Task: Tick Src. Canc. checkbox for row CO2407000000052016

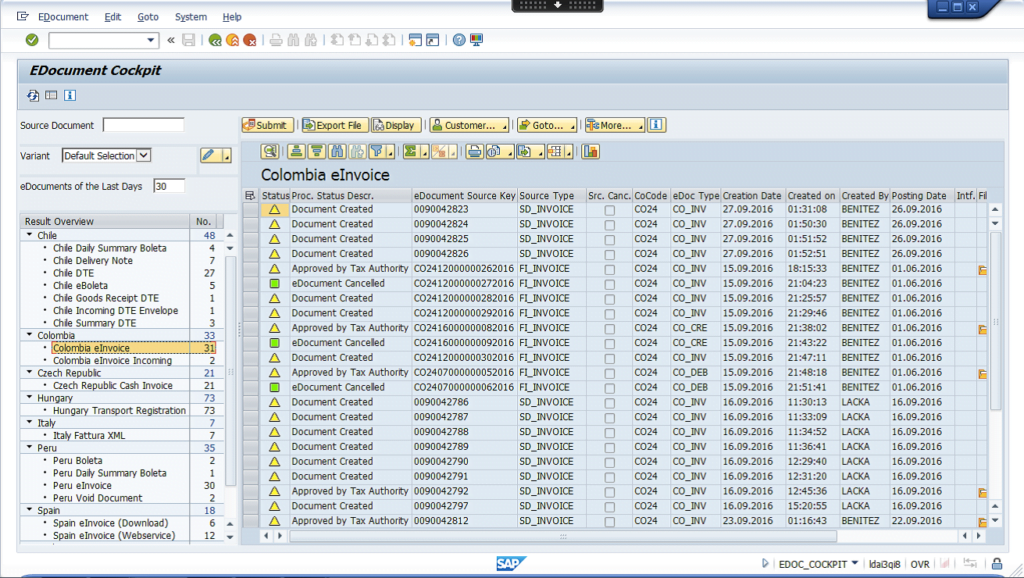Action: point(609,374)
